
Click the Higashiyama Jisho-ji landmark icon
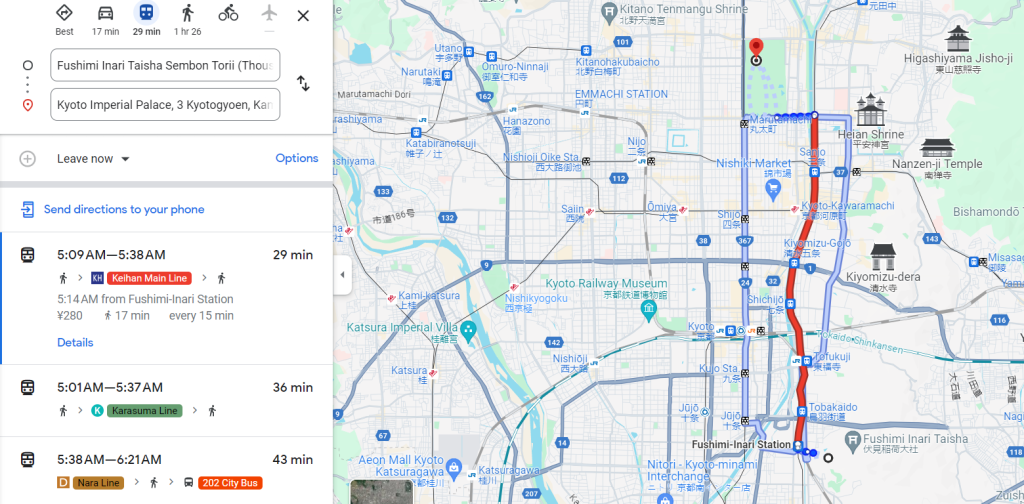(958, 38)
